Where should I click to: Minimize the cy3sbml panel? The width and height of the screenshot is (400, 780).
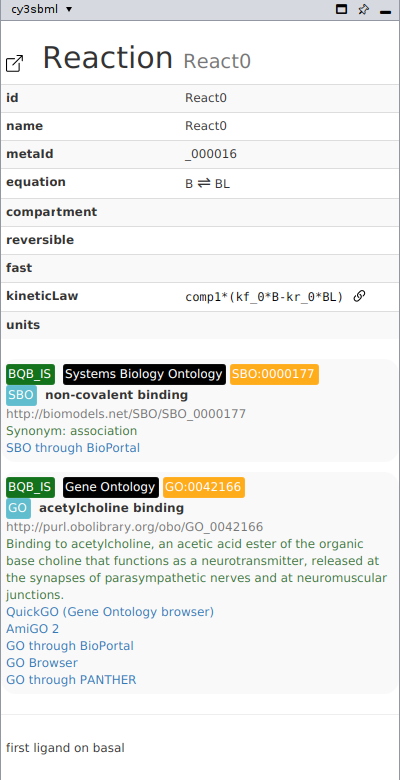[385, 12]
